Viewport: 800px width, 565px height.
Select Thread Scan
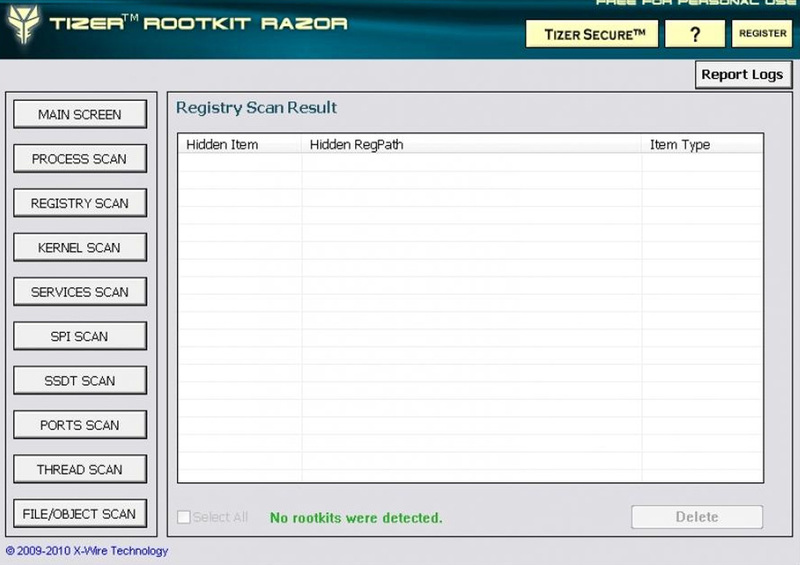tap(80, 470)
